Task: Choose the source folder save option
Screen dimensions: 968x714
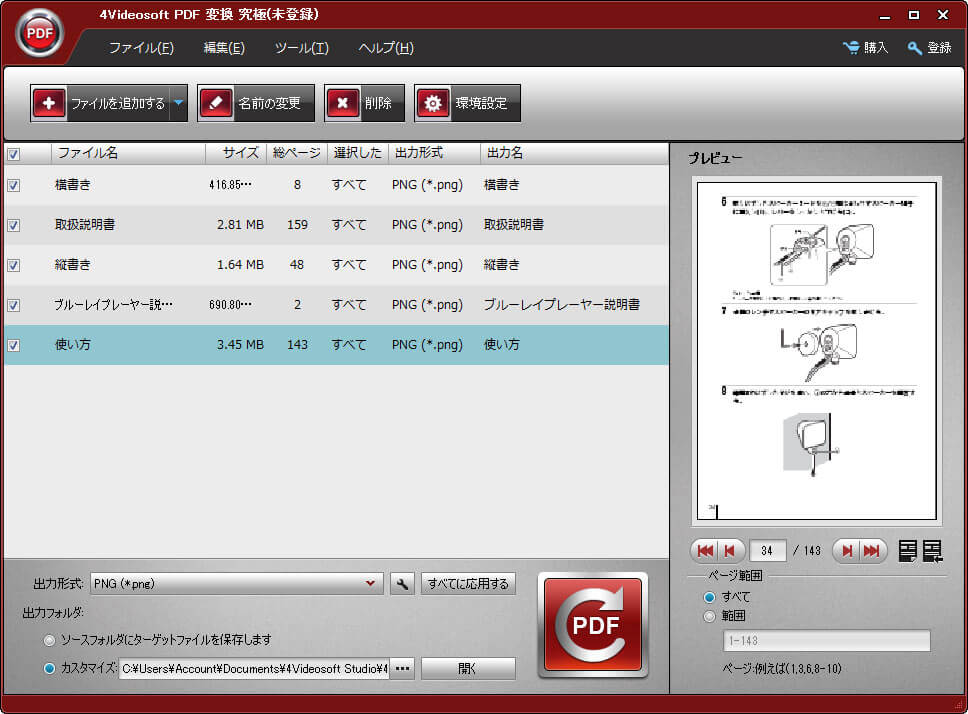Action: click(49, 640)
